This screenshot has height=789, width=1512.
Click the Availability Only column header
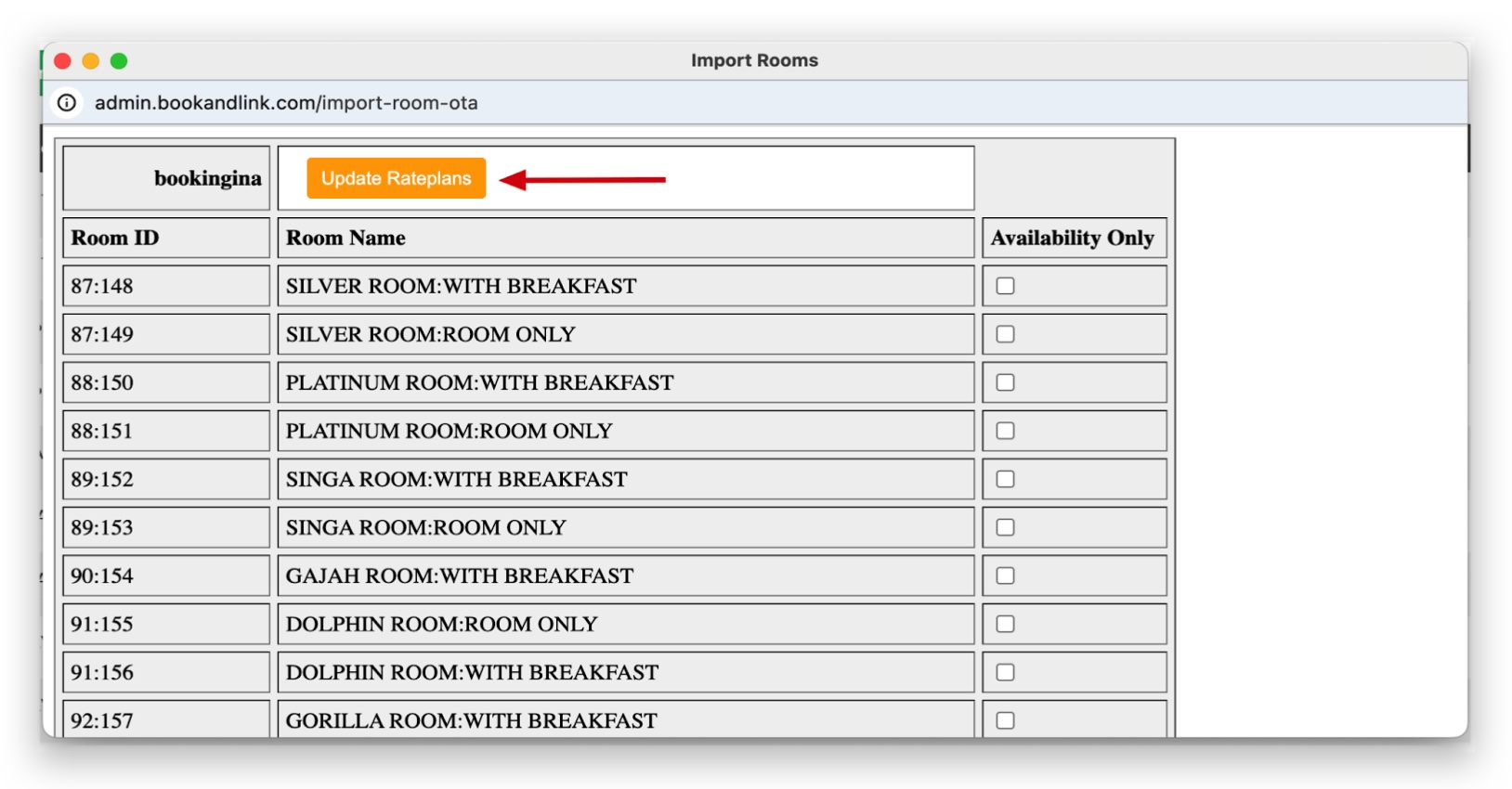point(1075,238)
